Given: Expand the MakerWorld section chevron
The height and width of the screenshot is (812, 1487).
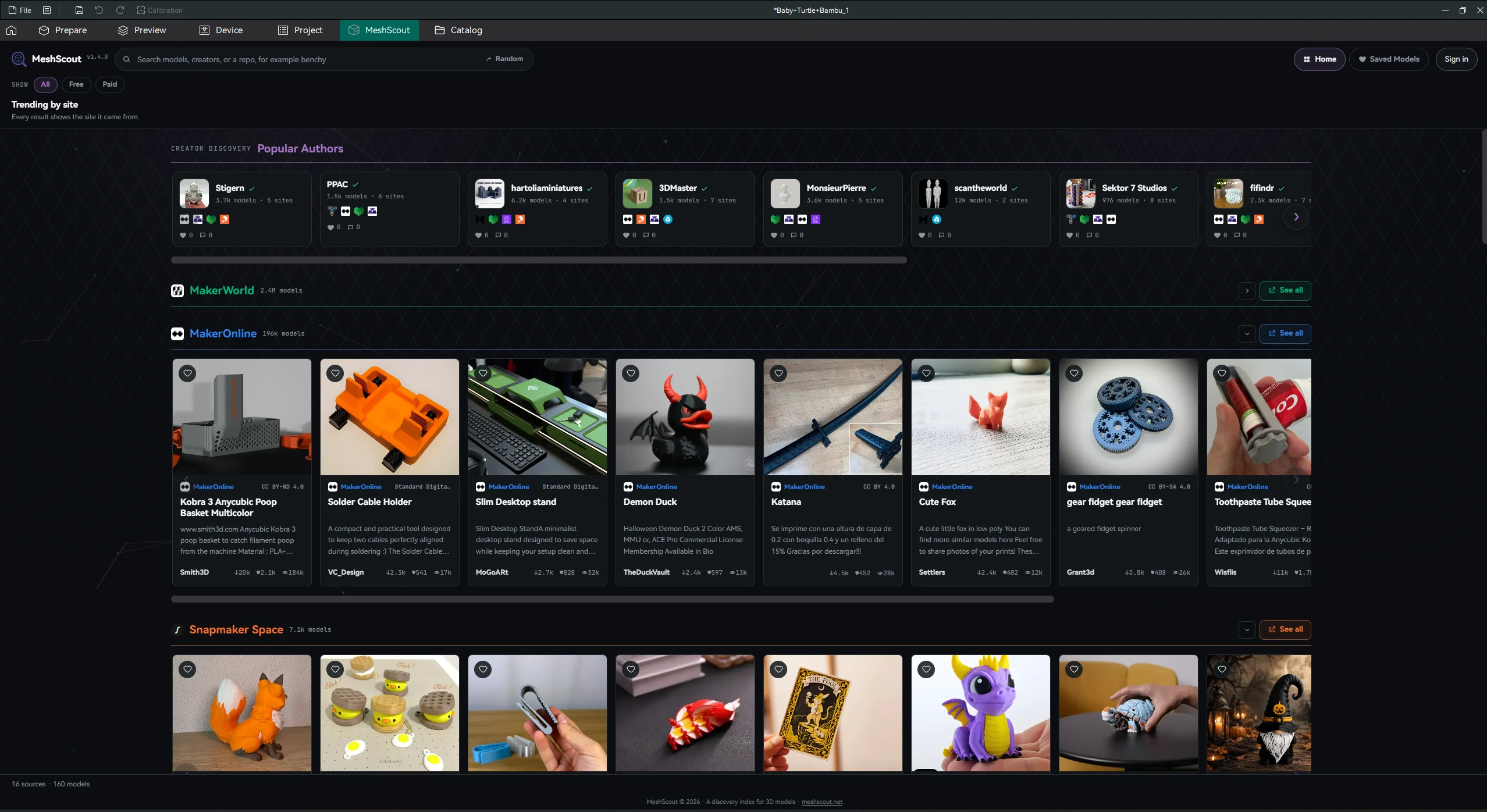Looking at the screenshot, I should pos(1247,290).
